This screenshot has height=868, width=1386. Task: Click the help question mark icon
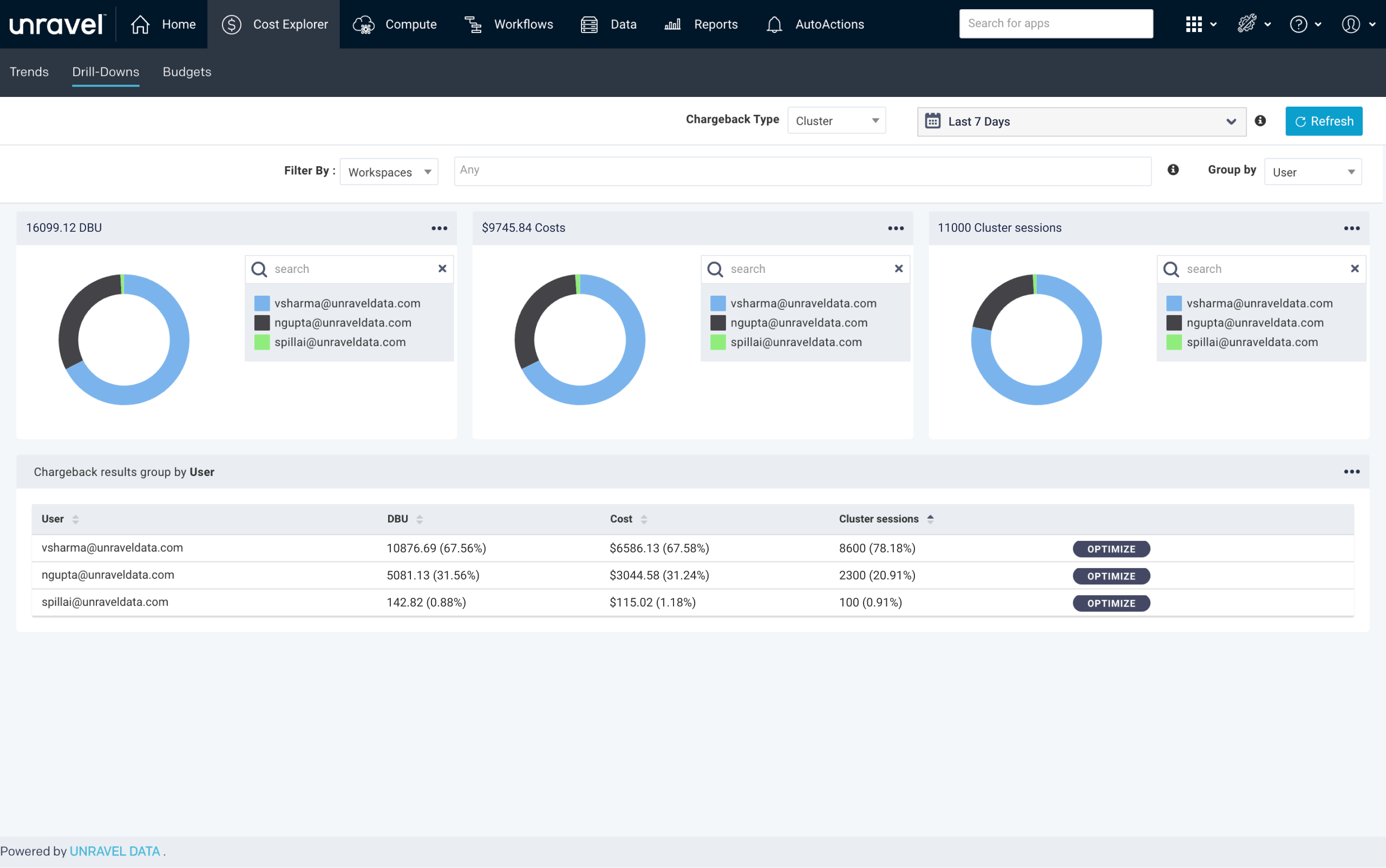click(x=1298, y=24)
